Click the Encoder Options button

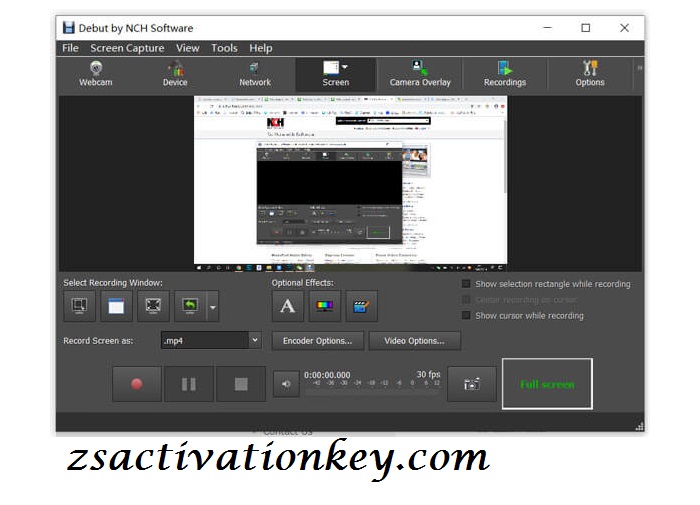[317, 341]
